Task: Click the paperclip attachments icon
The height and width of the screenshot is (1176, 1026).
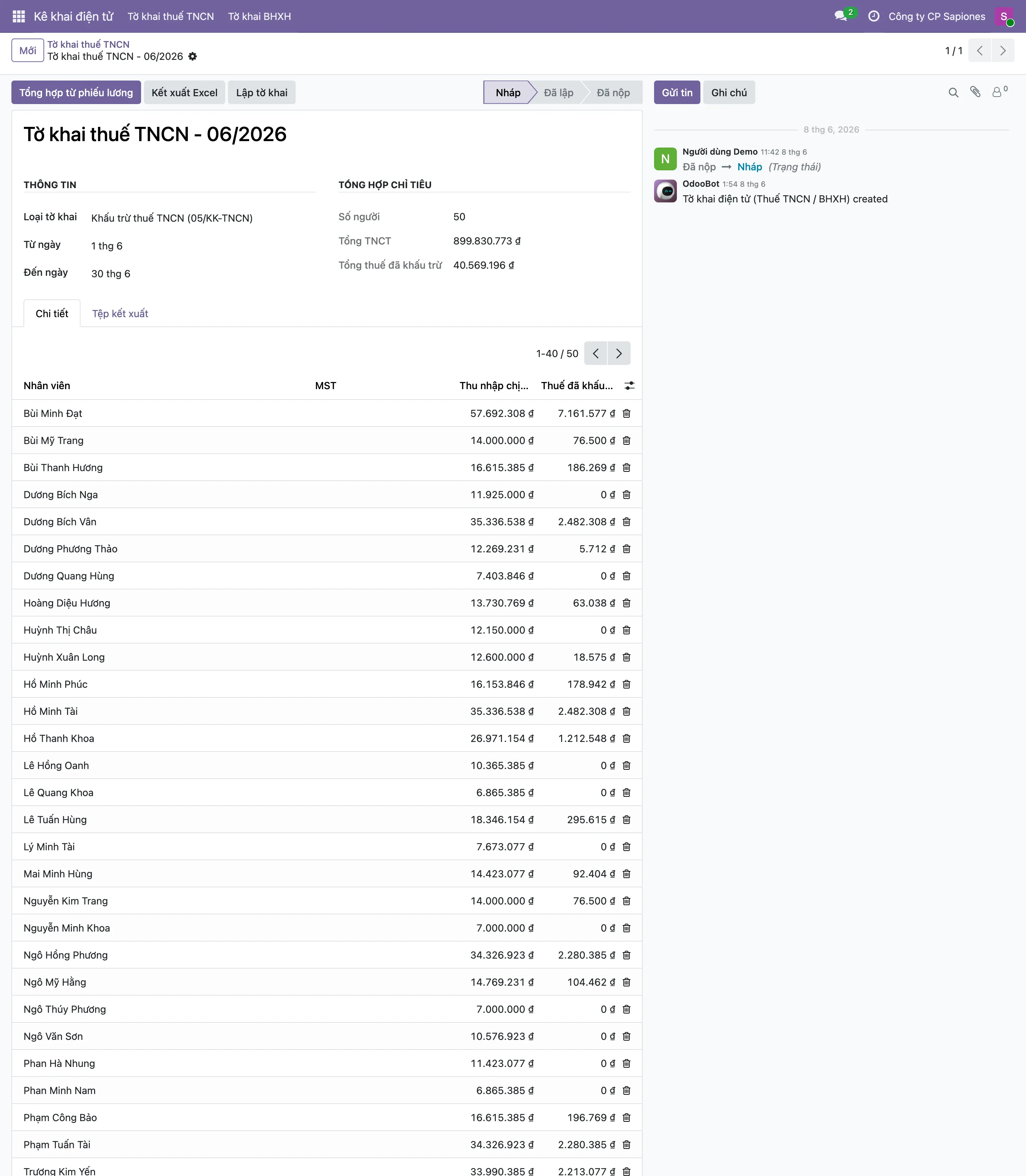Action: pos(976,92)
